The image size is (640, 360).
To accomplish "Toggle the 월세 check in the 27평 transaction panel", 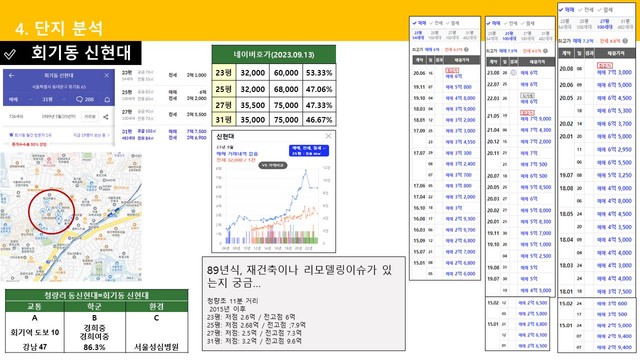I will pos(606,9).
